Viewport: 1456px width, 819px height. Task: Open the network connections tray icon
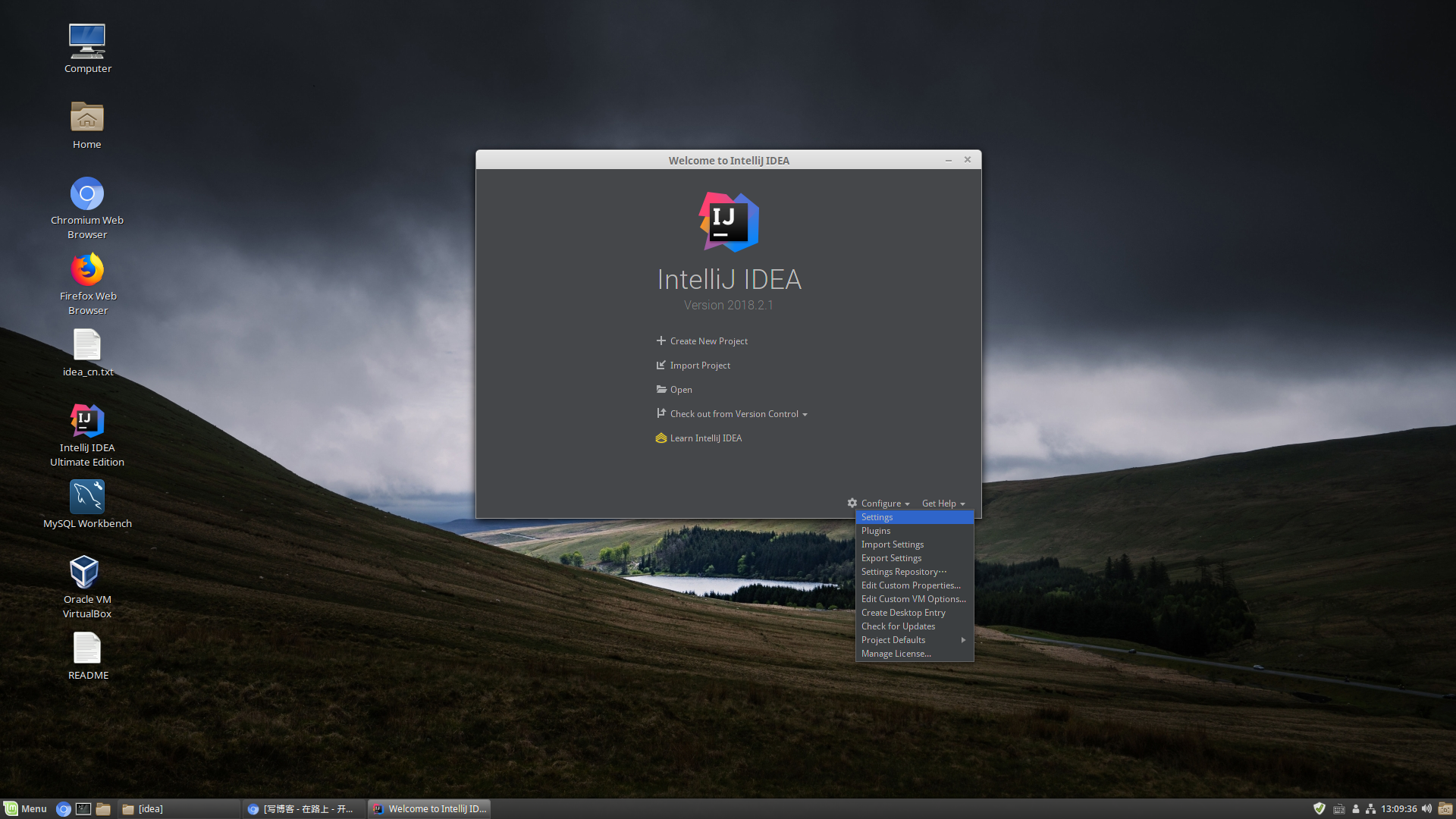click(1370, 809)
